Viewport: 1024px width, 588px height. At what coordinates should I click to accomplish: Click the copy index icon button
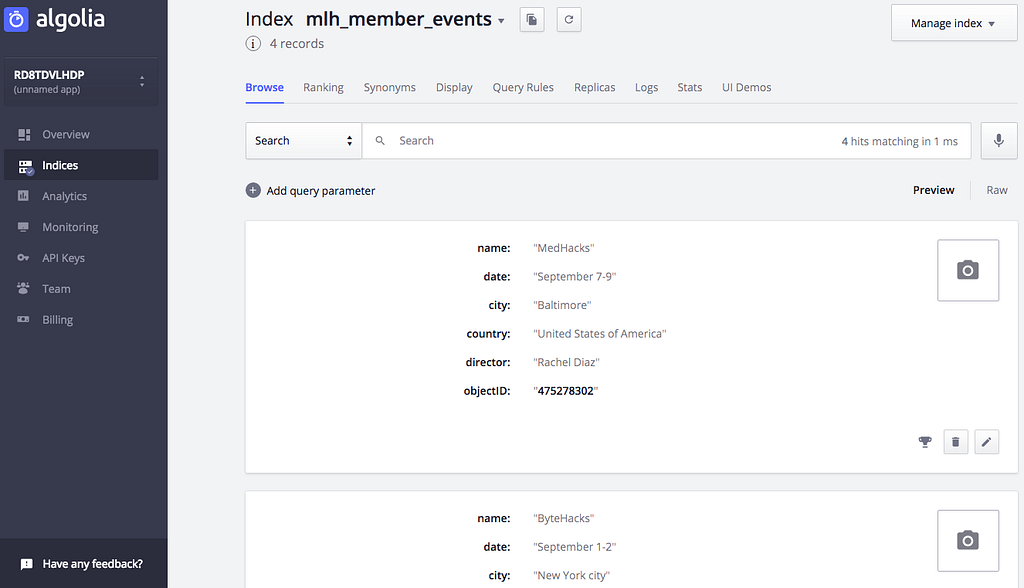coord(532,19)
